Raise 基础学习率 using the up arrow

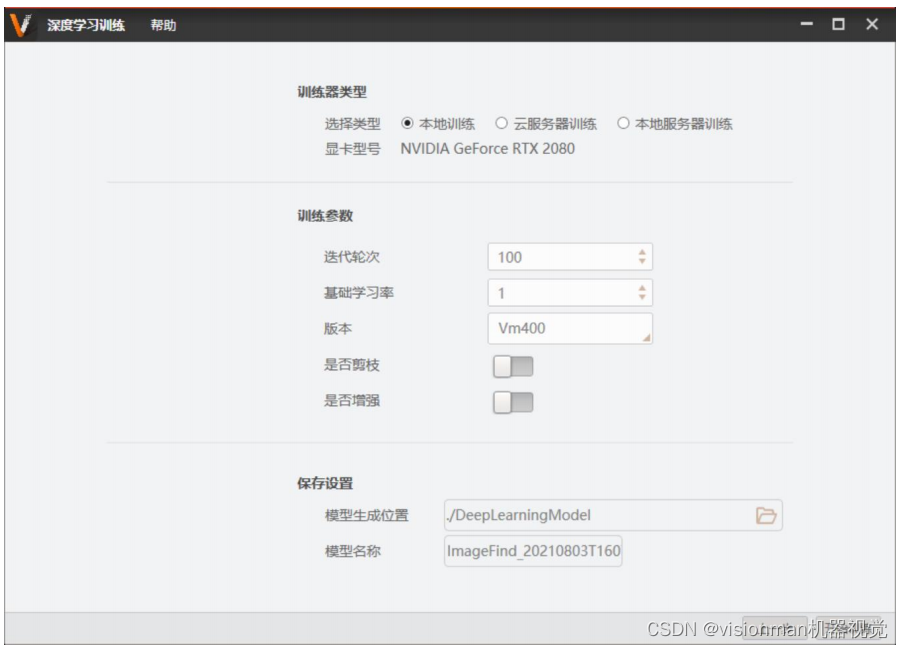click(x=642, y=287)
